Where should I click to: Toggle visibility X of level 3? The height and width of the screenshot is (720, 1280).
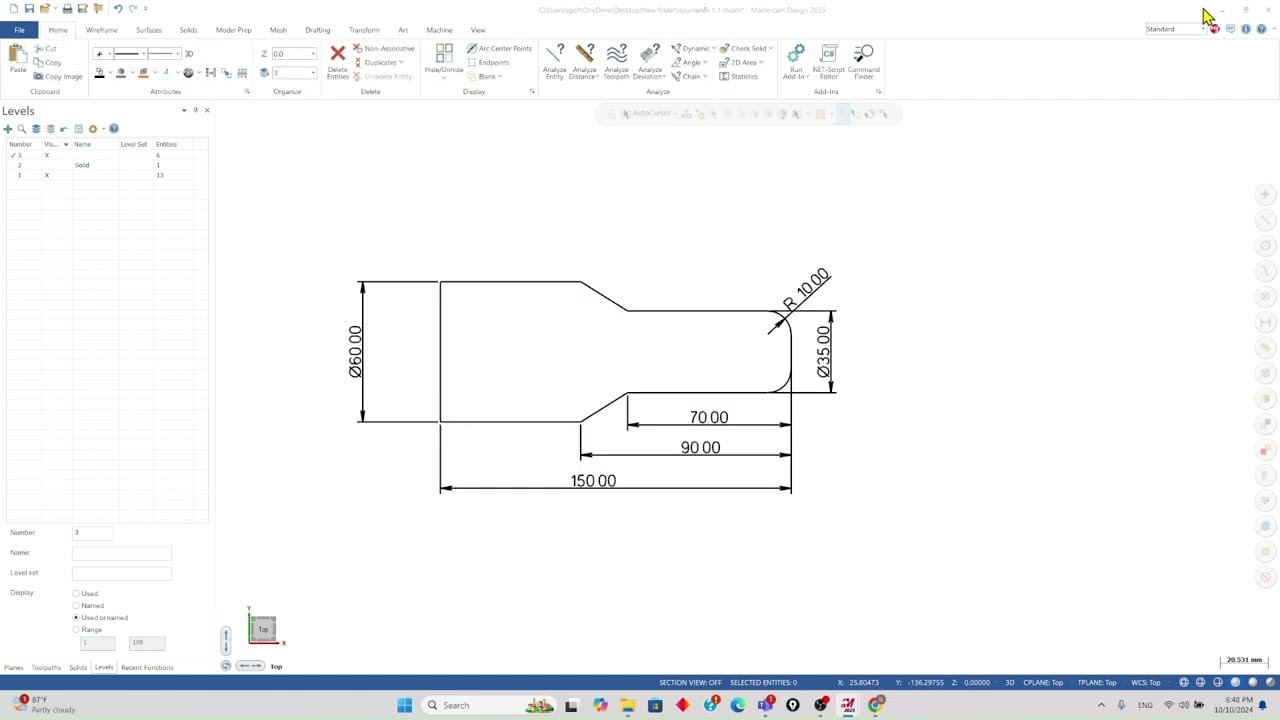[x=46, y=155]
